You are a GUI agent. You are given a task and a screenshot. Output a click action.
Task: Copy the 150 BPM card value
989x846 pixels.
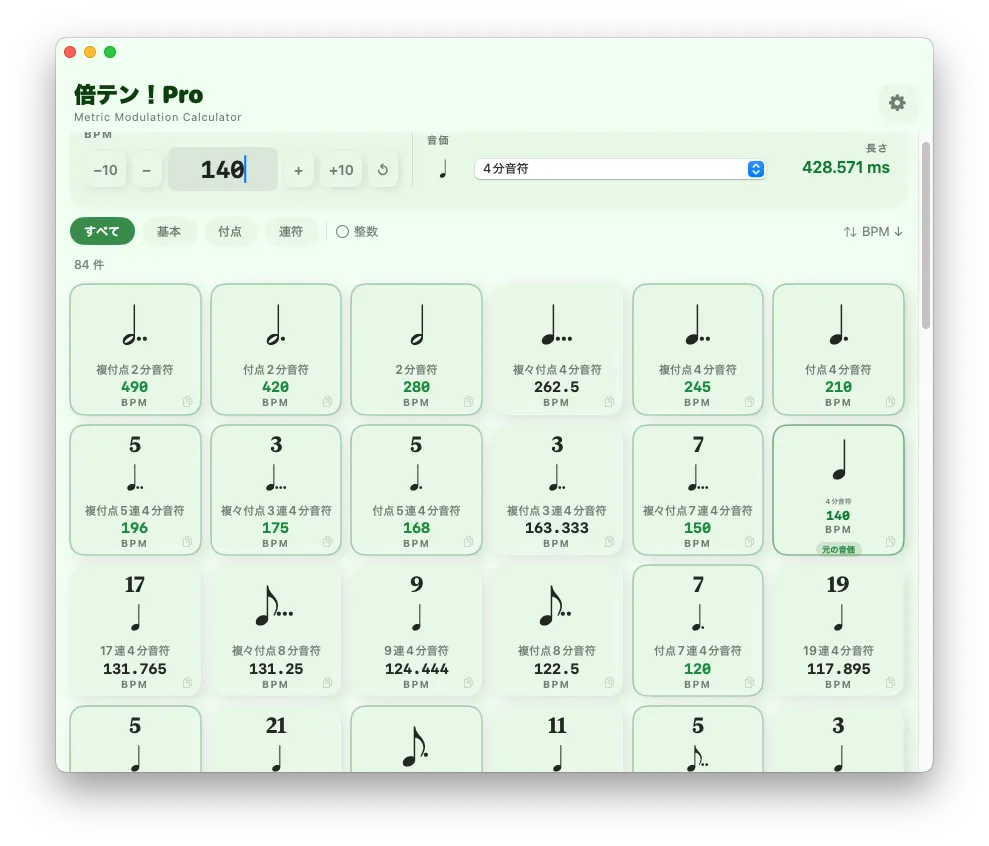coord(749,542)
